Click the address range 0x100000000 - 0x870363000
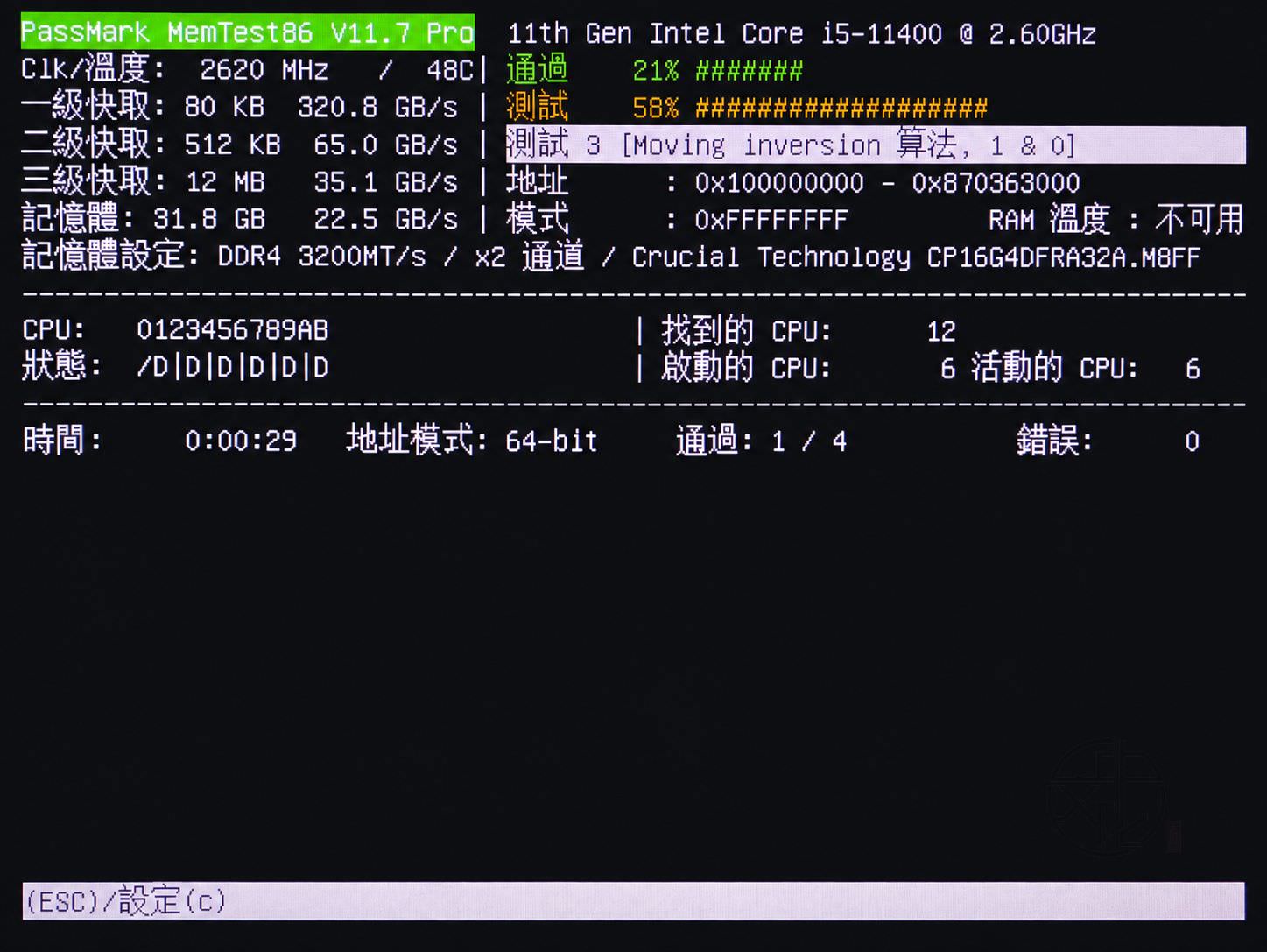1267x952 pixels. click(x=887, y=183)
